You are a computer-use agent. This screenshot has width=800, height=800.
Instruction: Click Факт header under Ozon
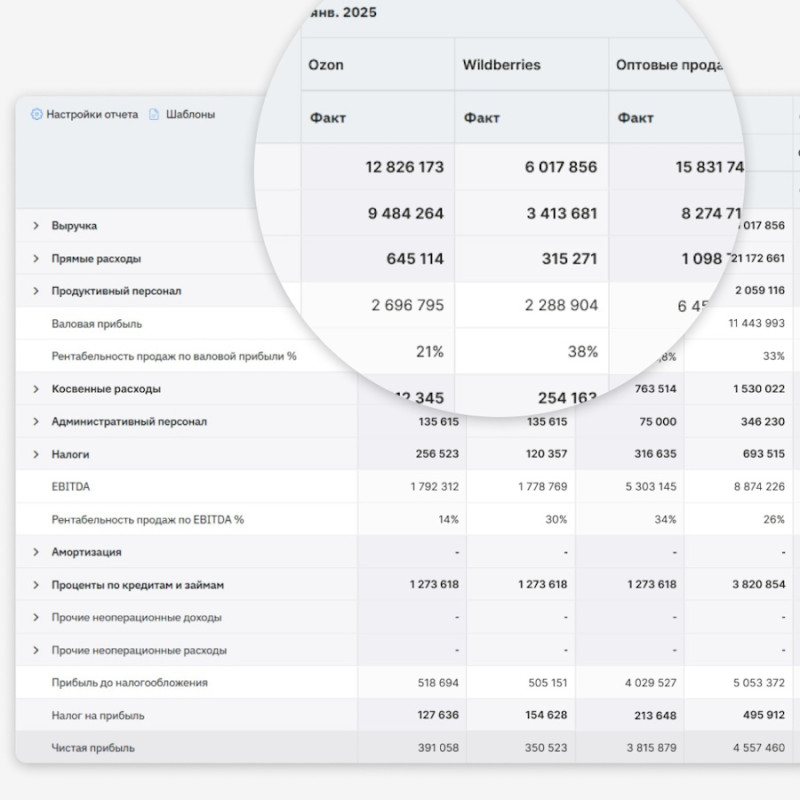pos(328,118)
